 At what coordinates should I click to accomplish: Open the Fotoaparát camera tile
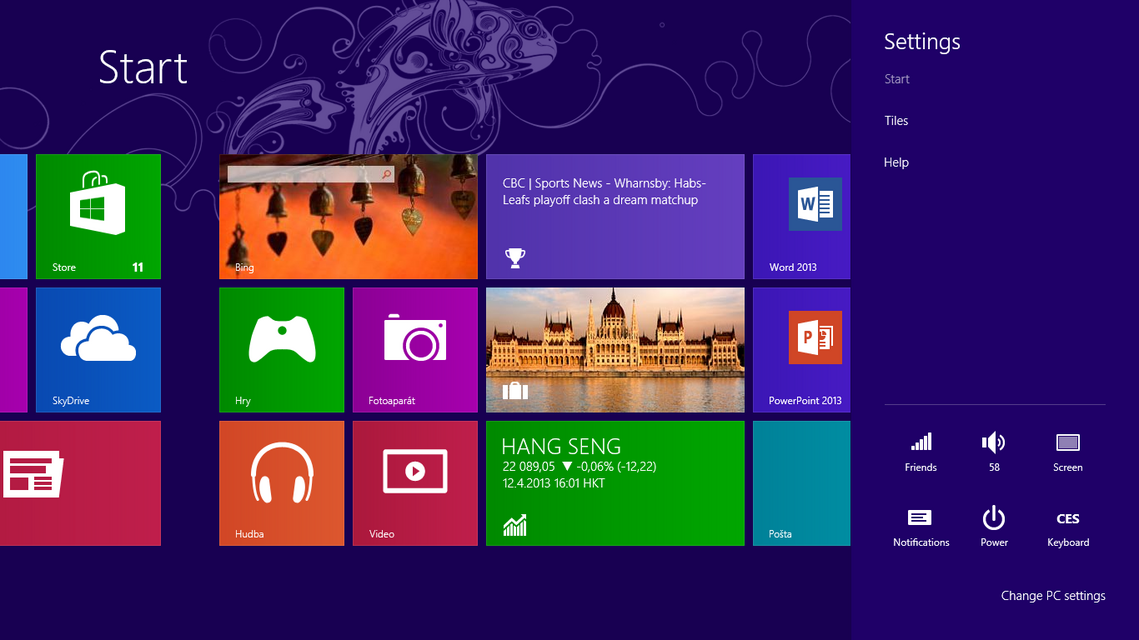pos(415,349)
